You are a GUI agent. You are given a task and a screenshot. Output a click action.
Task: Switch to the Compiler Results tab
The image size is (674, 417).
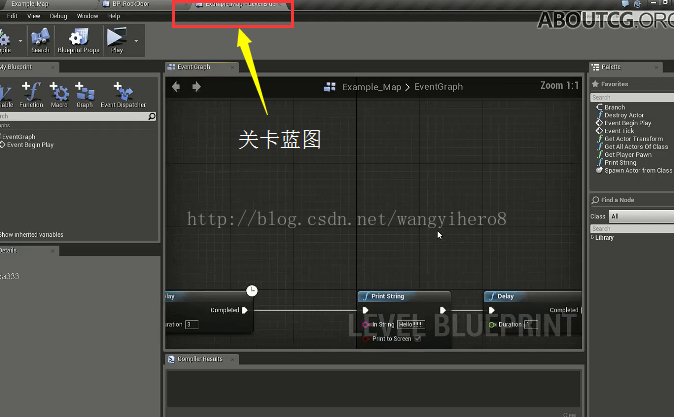tap(200, 359)
